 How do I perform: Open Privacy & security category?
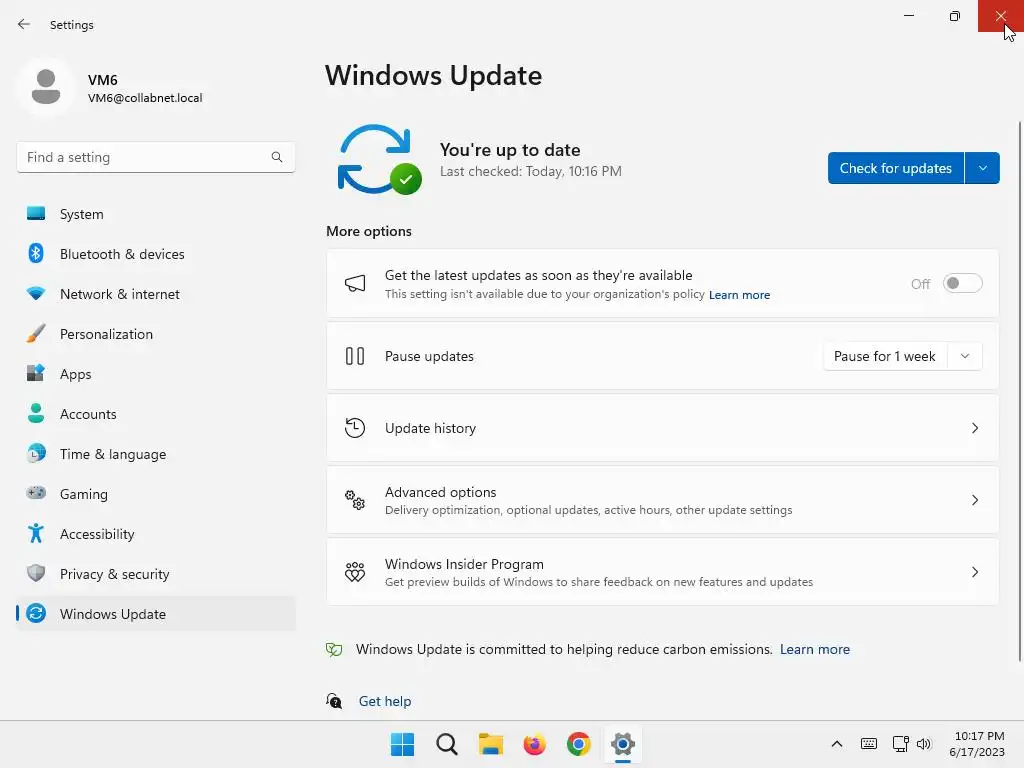coord(156,573)
